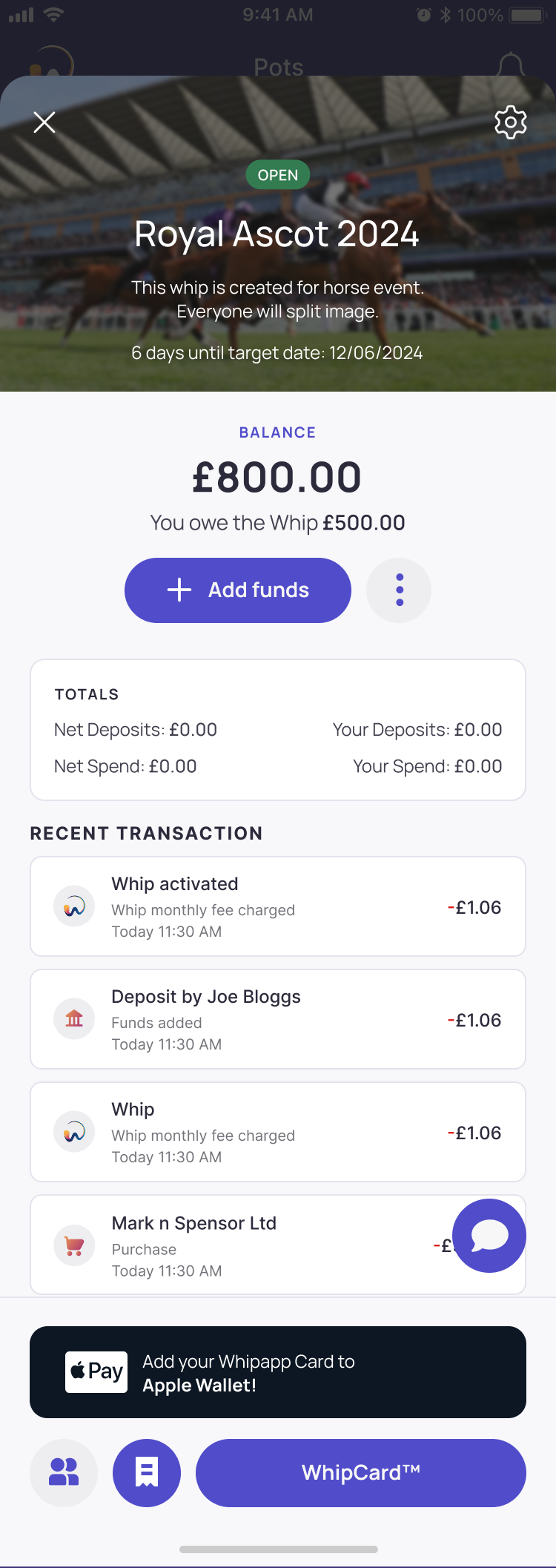Tap the Apple Pay logo
The width and height of the screenshot is (556, 1568).
coord(96,1372)
